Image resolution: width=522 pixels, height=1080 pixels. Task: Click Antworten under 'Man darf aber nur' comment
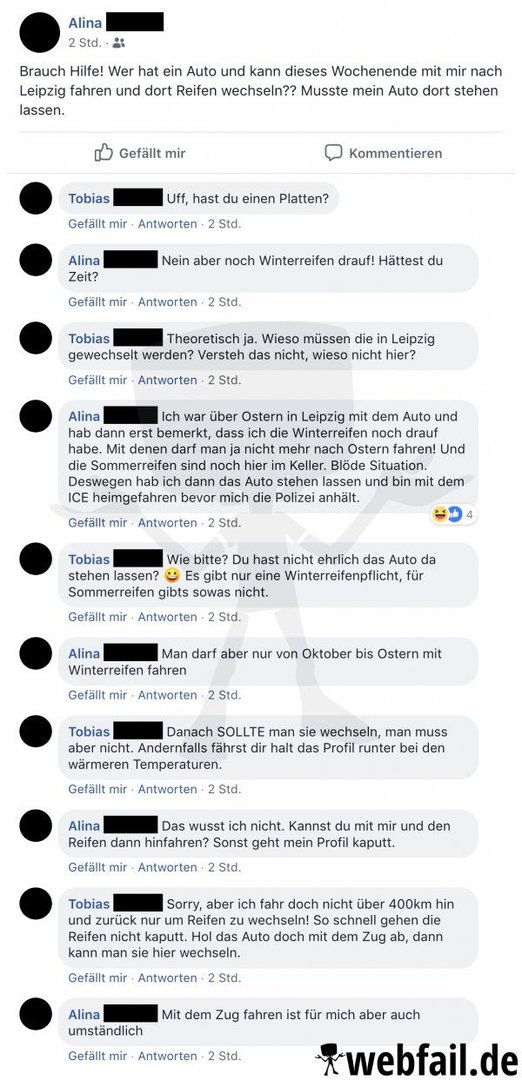pyautogui.click(x=167, y=695)
